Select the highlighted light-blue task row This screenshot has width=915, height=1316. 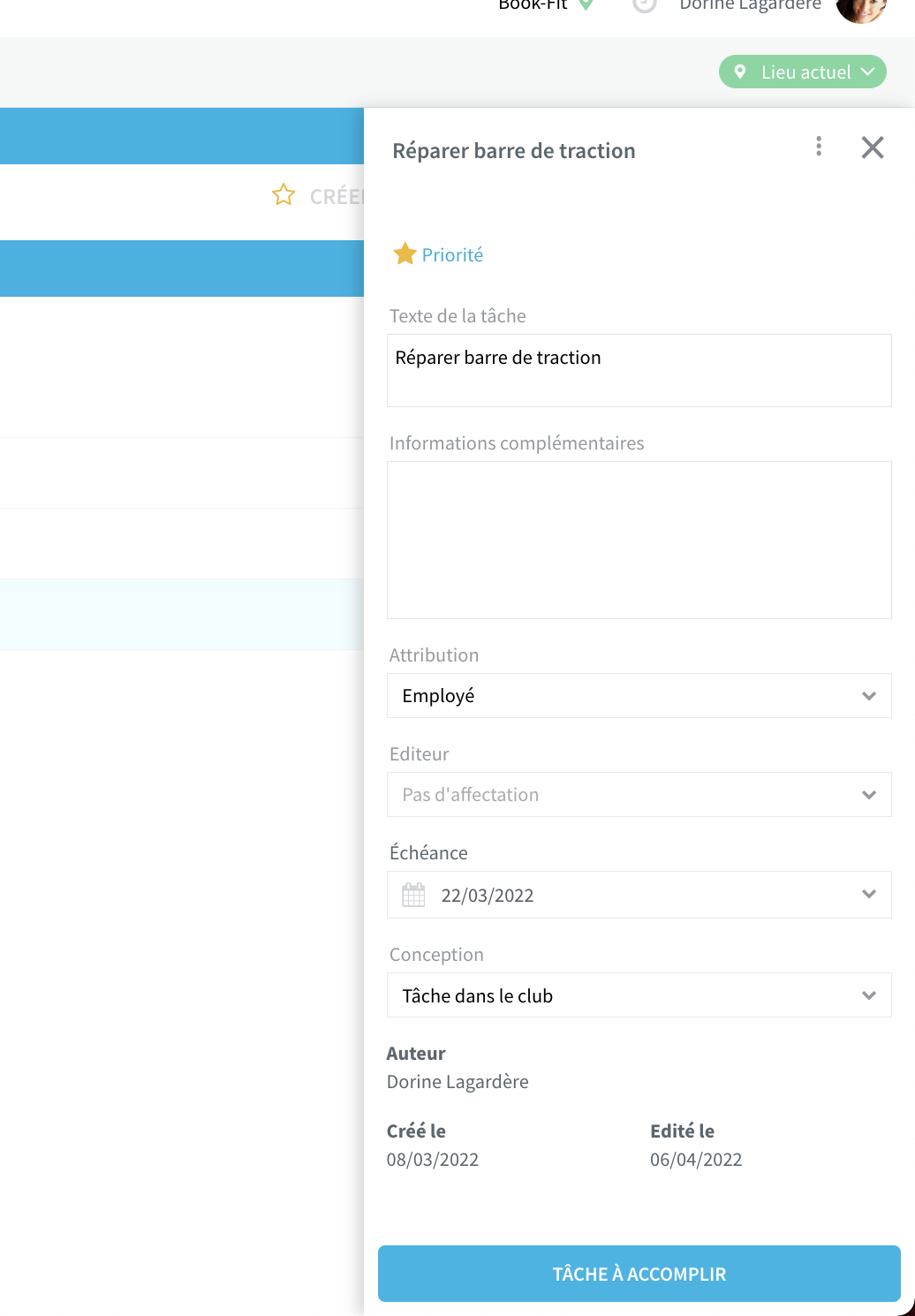(x=182, y=614)
